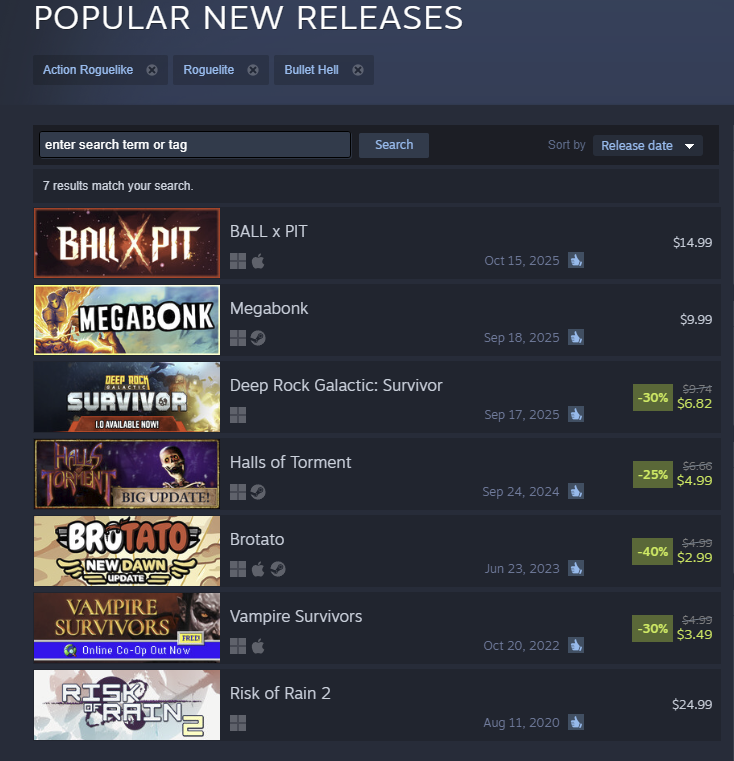Click the -30% discount badge for Deep Rock Galactic

point(652,397)
